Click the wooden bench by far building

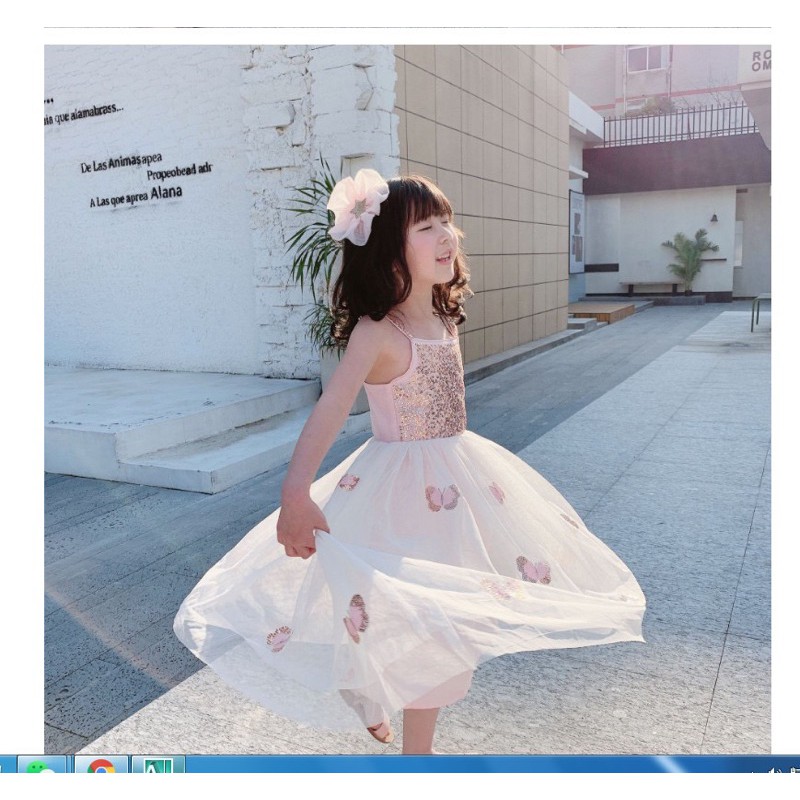pyautogui.click(x=649, y=287)
